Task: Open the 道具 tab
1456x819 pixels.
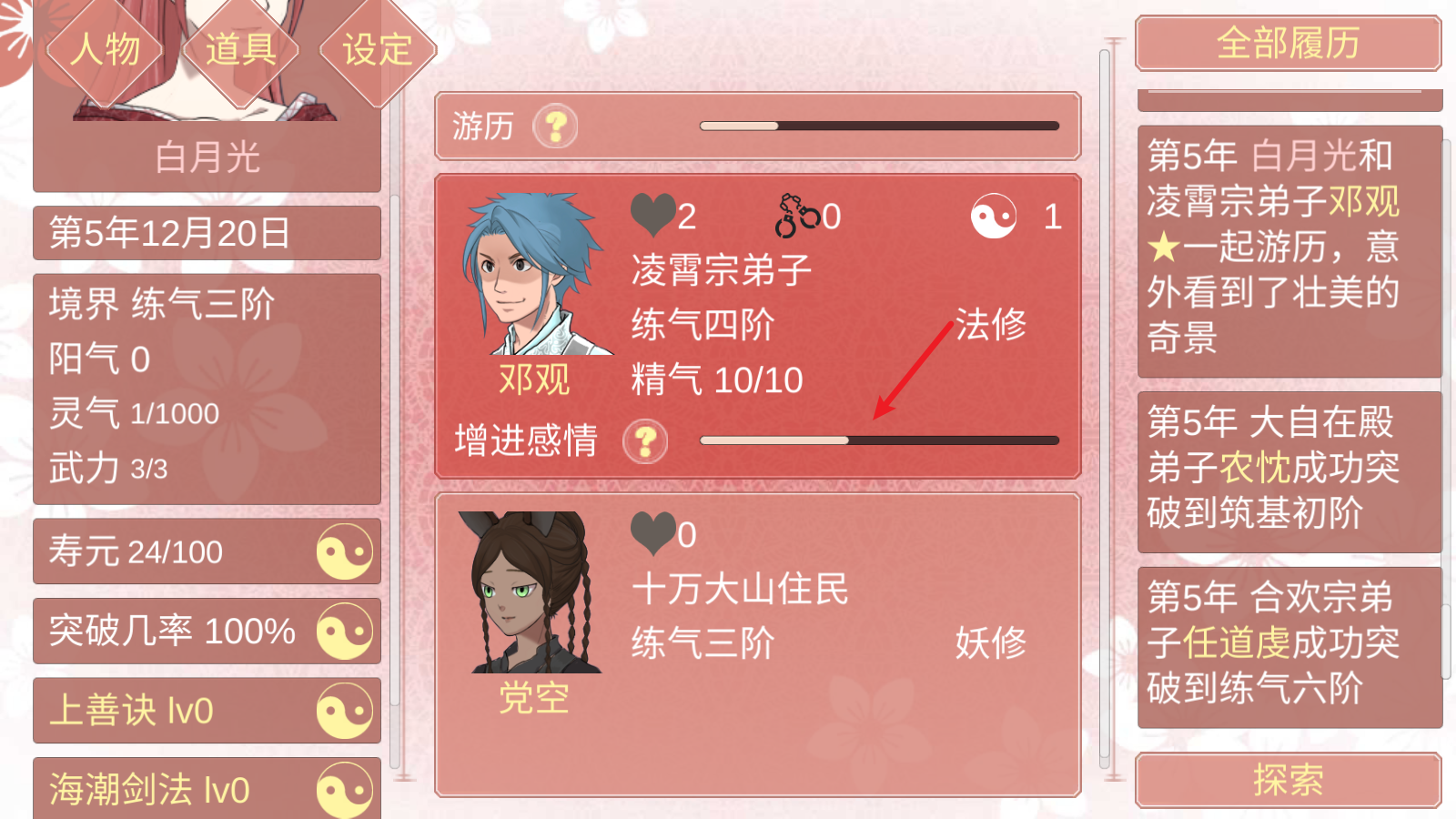Action: tap(241, 49)
